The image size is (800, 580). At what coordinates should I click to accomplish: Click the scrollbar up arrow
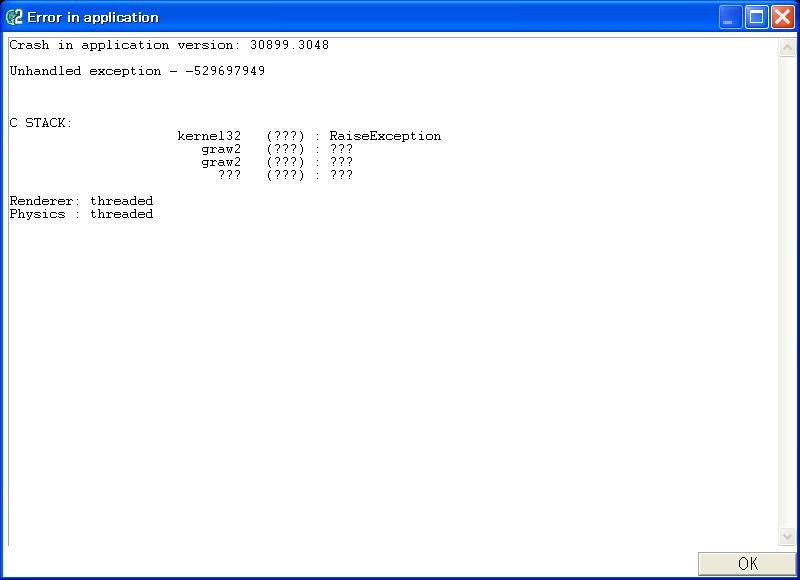pyautogui.click(x=787, y=47)
